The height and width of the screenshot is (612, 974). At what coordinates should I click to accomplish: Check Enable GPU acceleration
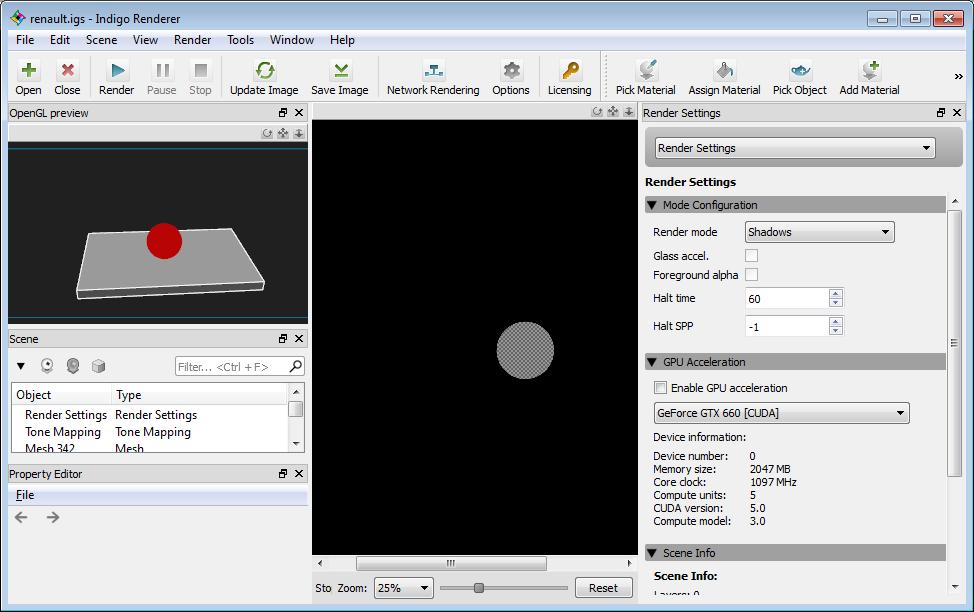pyautogui.click(x=660, y=388)
